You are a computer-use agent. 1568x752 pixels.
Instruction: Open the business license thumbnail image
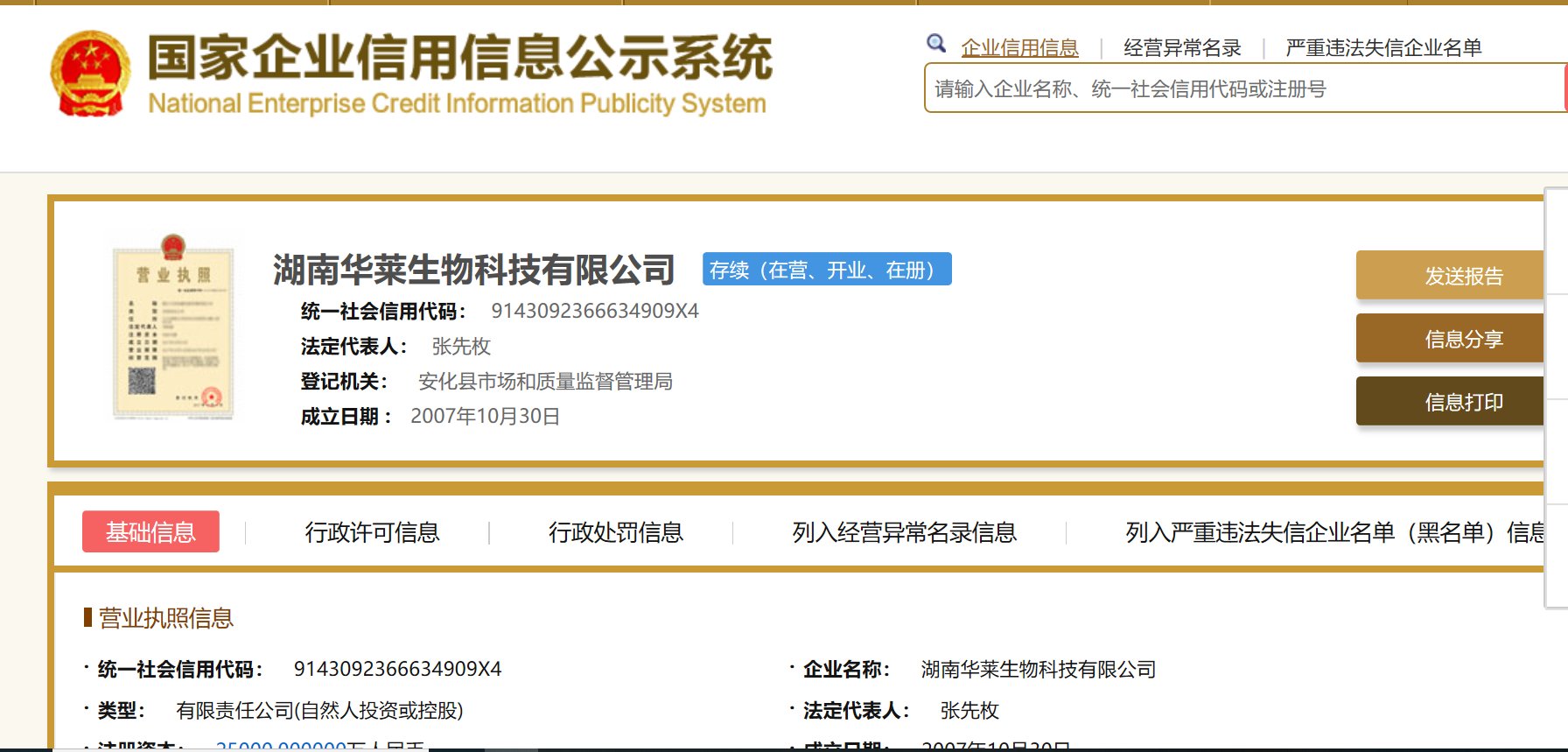(x=173, y=327)
